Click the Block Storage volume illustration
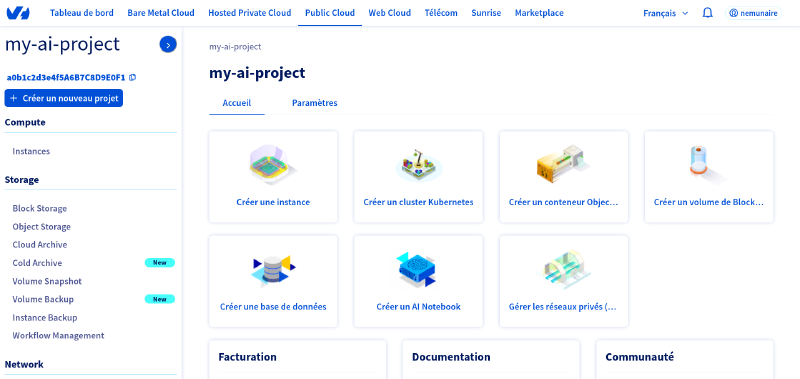This screenshot has height=379, width=800. [707, 164]
